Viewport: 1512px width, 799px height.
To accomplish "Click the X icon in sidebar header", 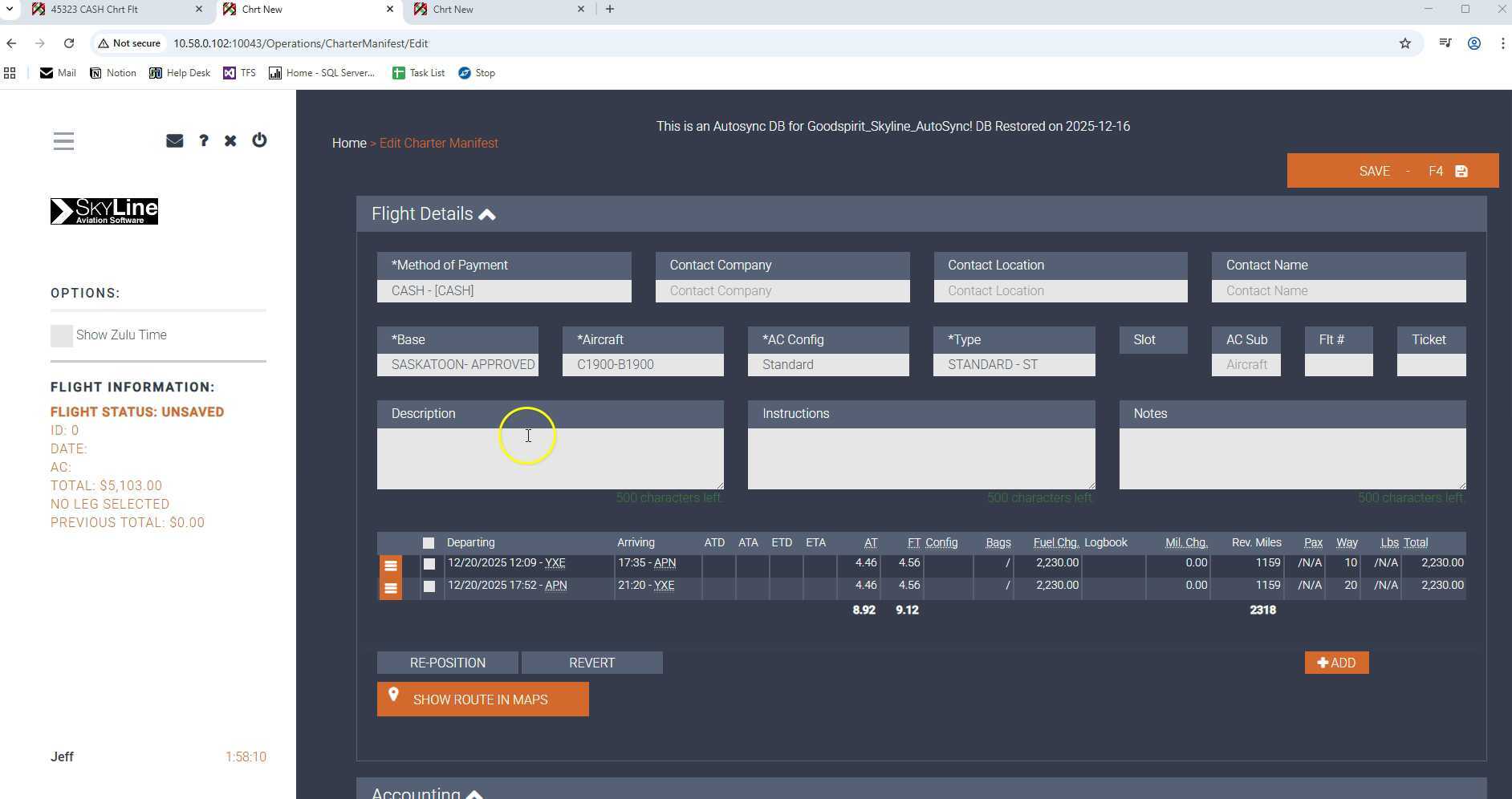I will tap(230, 141).
